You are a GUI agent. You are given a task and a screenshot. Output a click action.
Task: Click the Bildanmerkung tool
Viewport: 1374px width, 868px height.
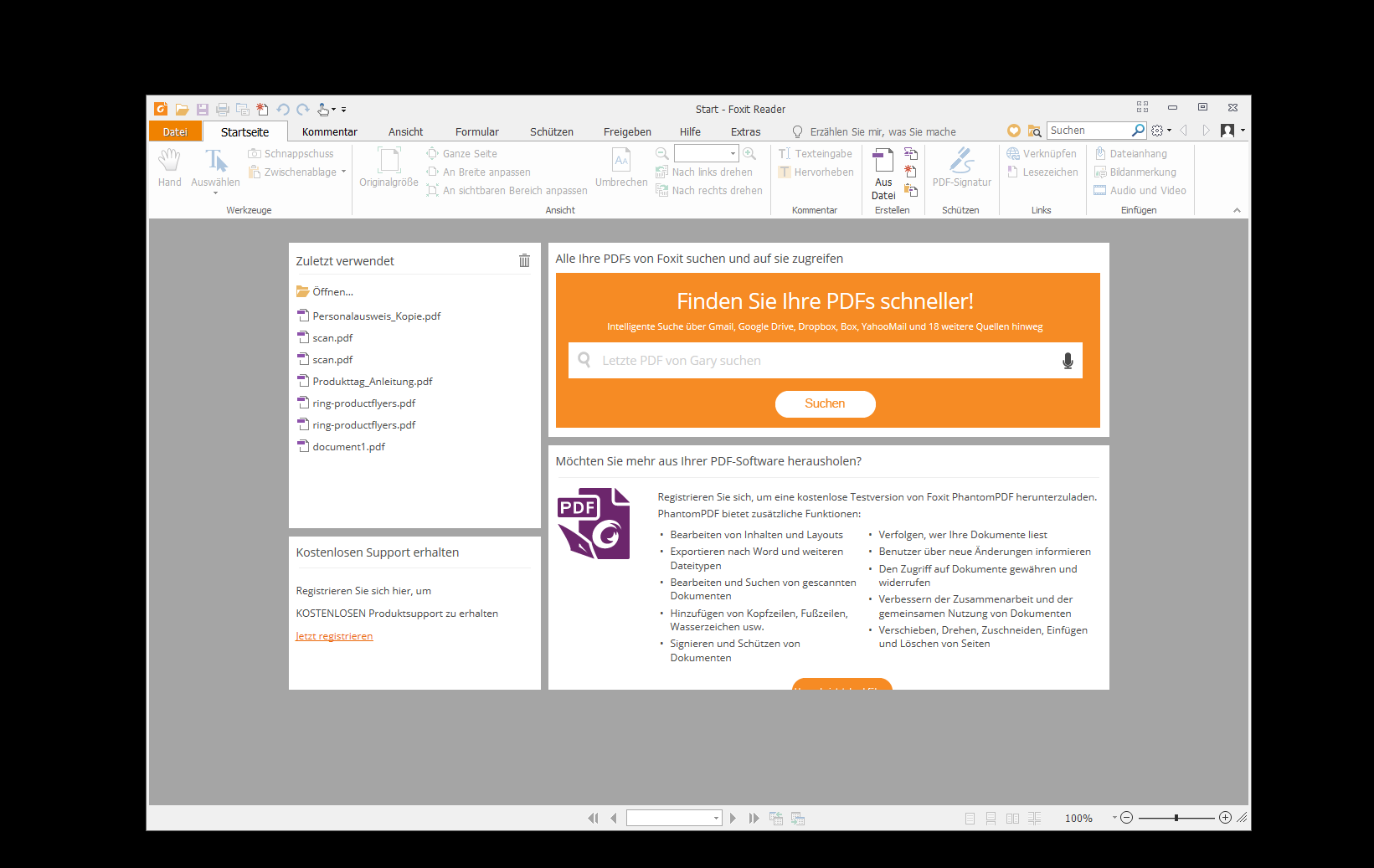(1135, 172)
